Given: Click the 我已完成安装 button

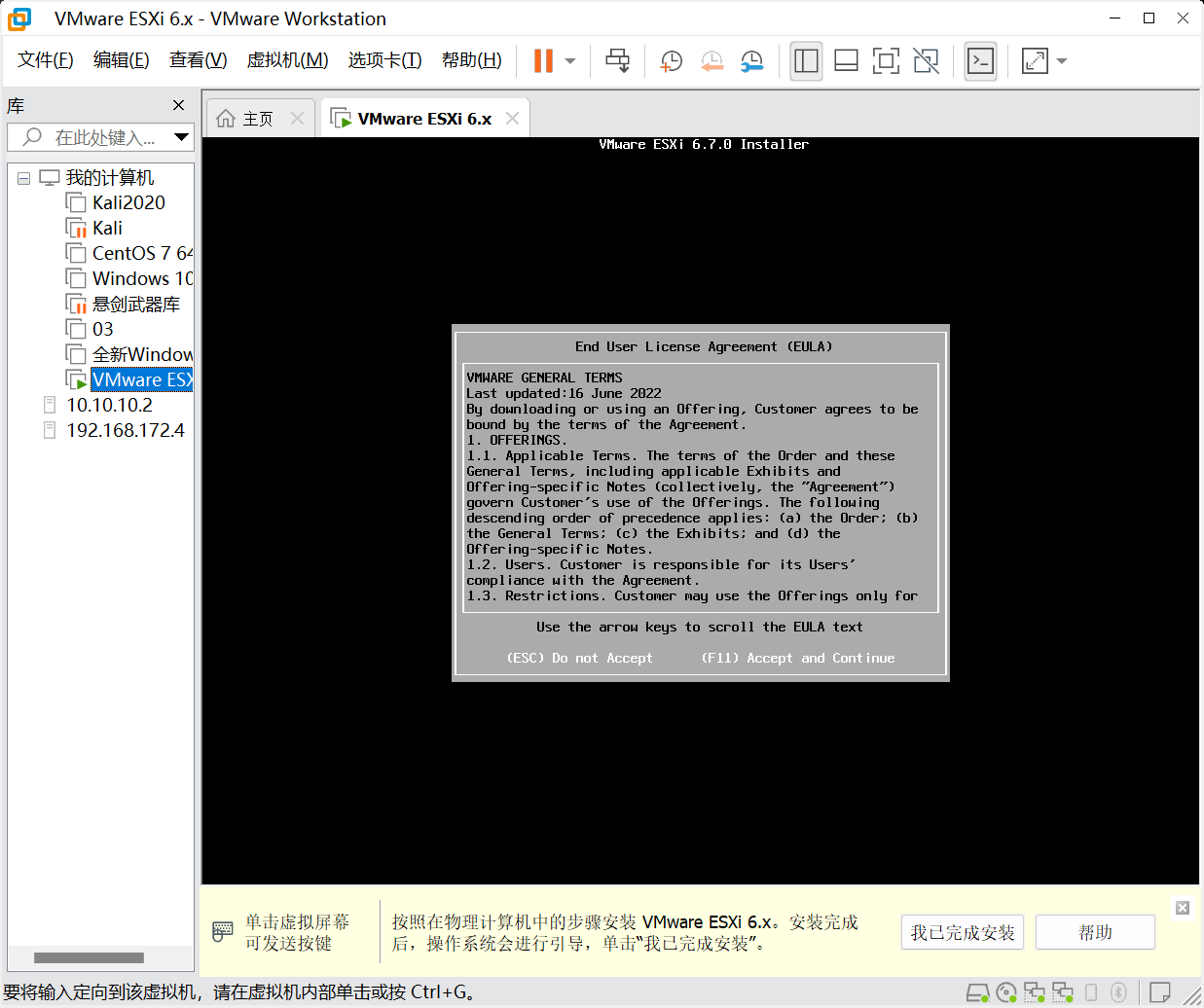Looking at the screenshot, I should (962, 932).
